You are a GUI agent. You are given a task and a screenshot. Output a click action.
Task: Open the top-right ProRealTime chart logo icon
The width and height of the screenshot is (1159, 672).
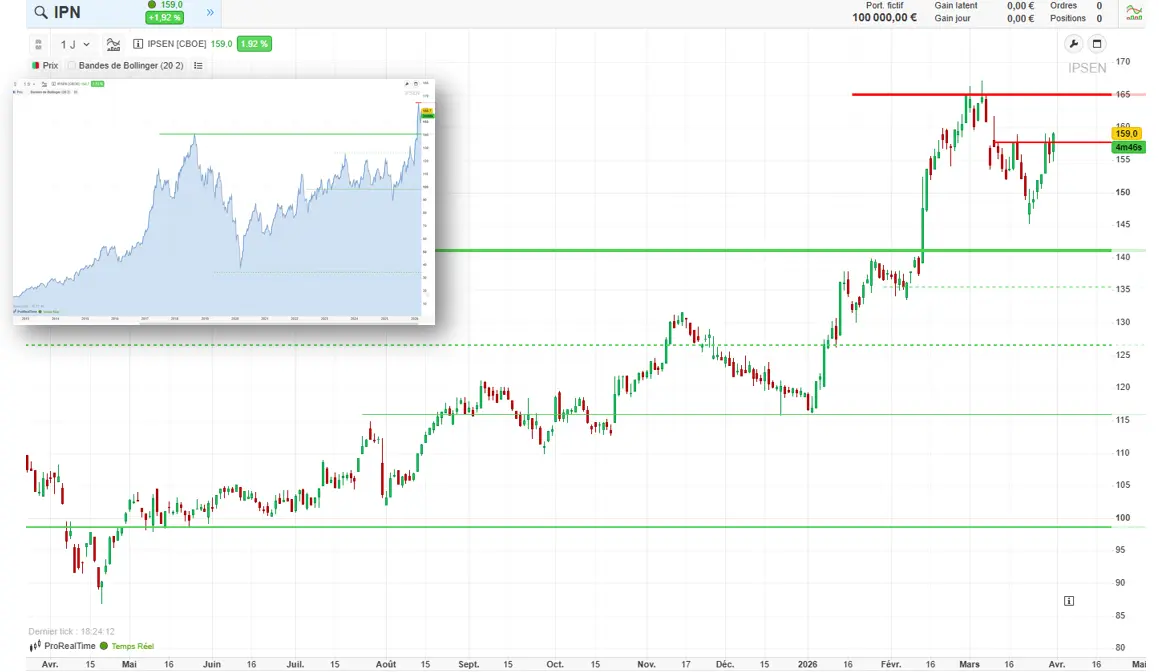1134,13
